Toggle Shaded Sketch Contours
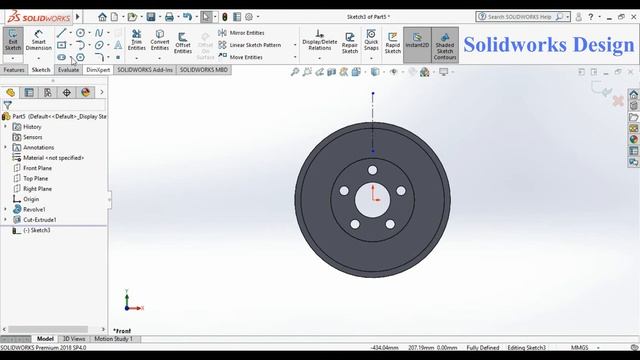This screenshot has height=360, width=640. 445,45
